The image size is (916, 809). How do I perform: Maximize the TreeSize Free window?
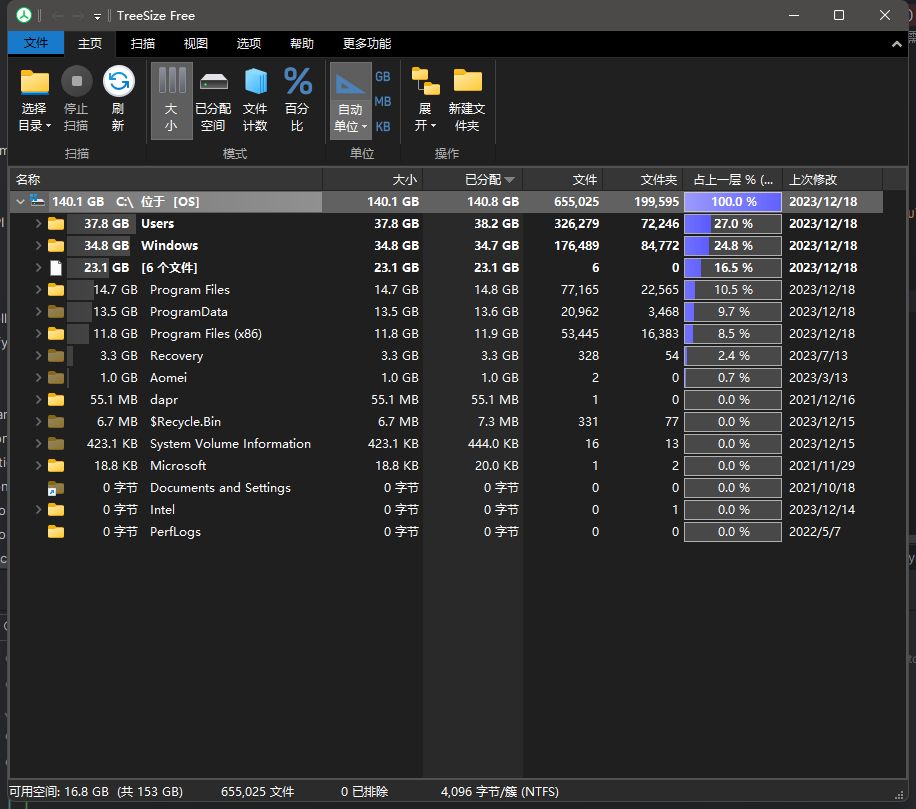[x=839, y=15]
